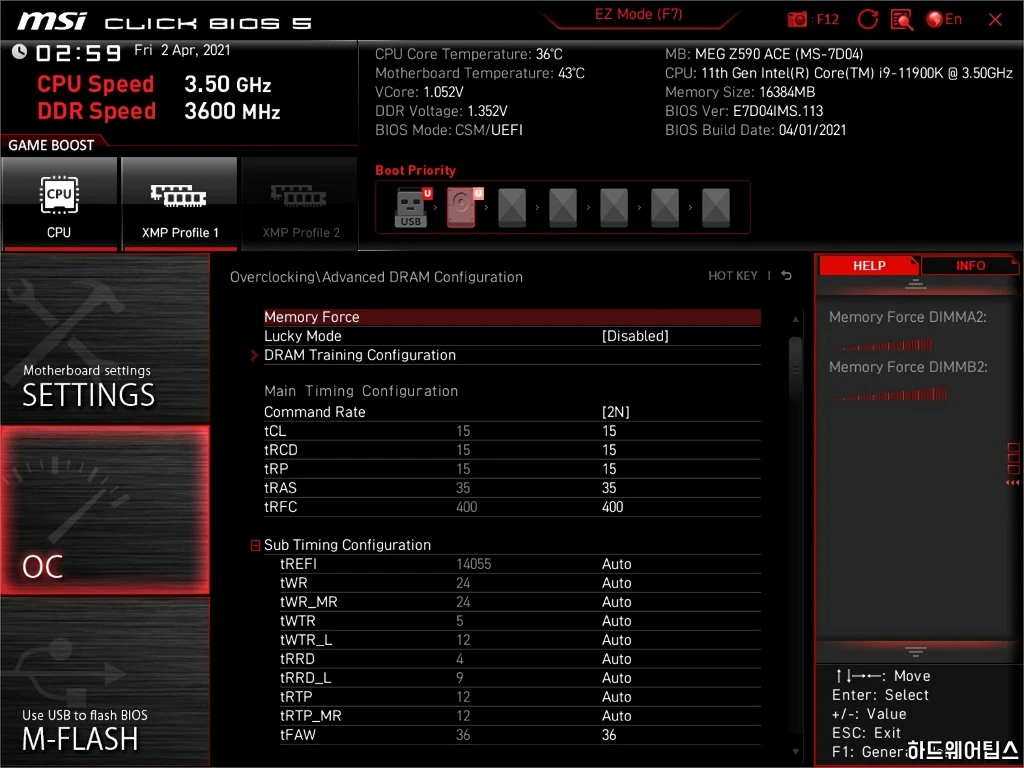Click the date Fri 2 Apr, 2021

click(x=182, y=50)
